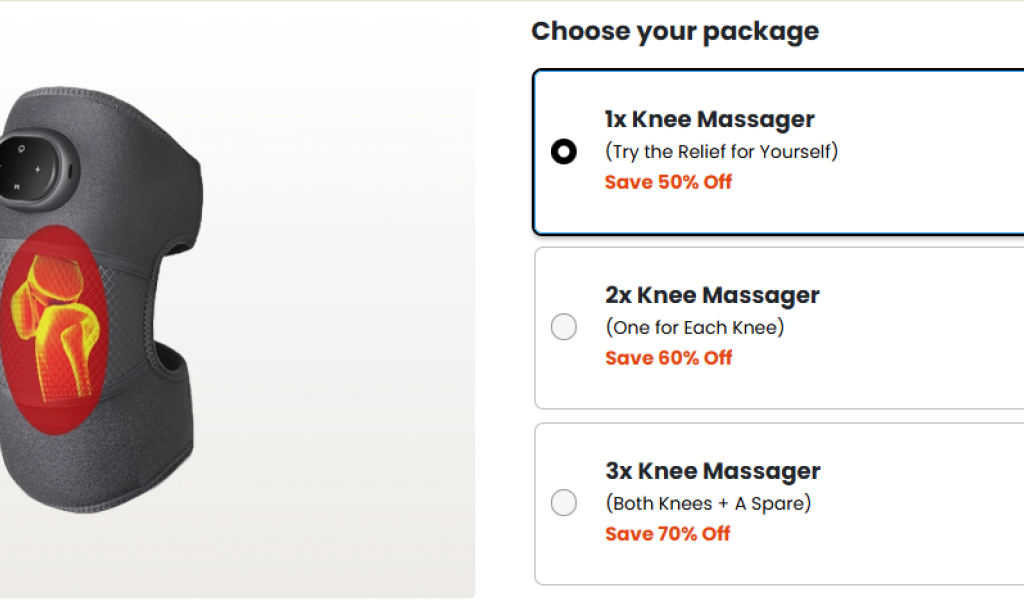Click the power symbol on massager controller

pyautogui.click(x=21, y=146)
